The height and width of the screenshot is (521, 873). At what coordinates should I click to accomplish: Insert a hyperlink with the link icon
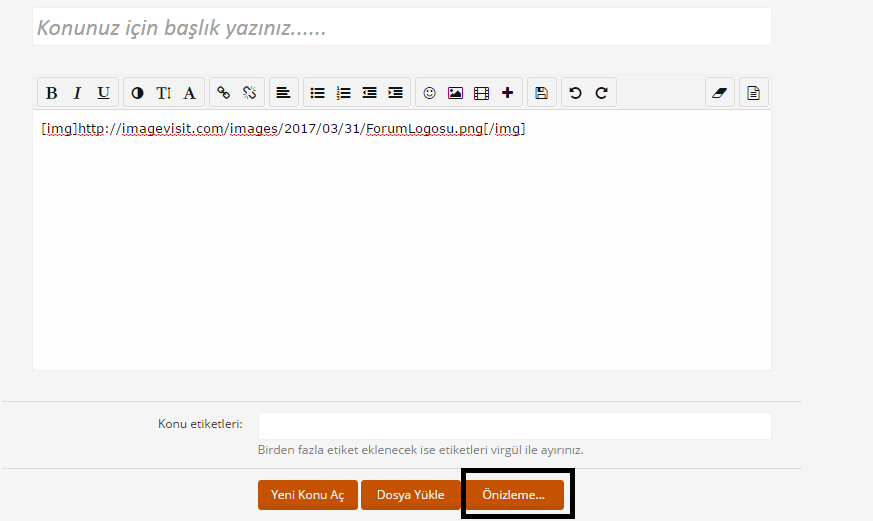223,93
